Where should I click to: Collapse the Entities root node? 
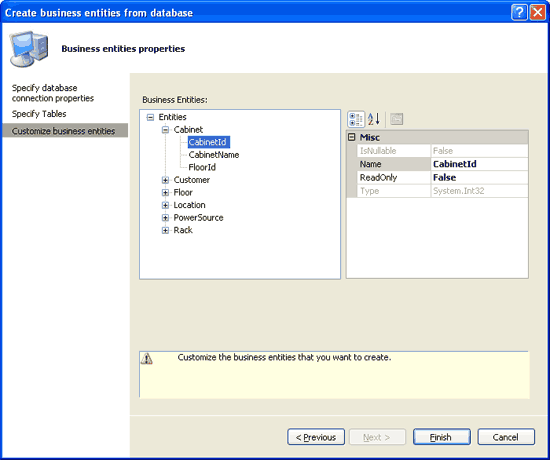coord(150,117)
